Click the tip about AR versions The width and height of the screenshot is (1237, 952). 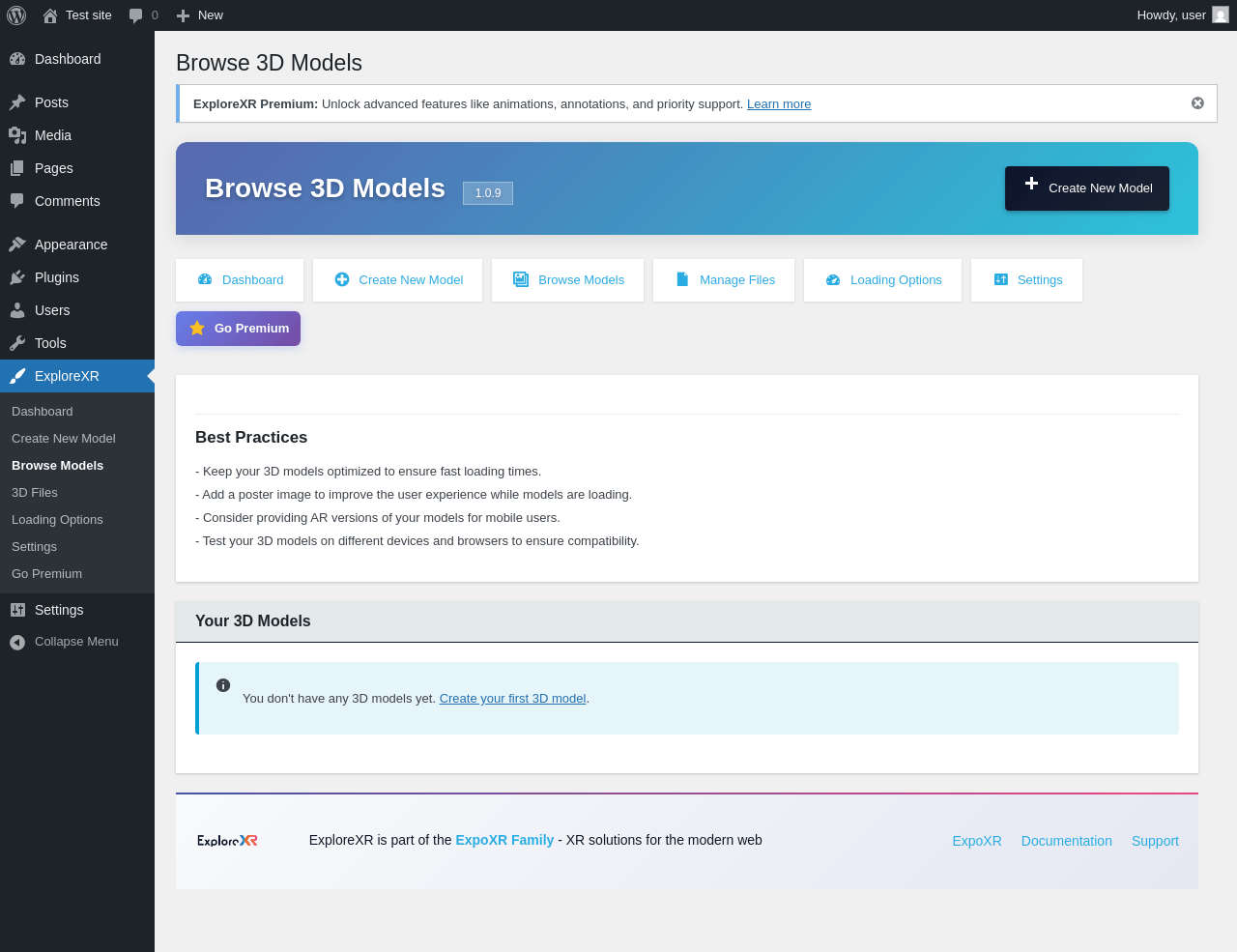378,518
